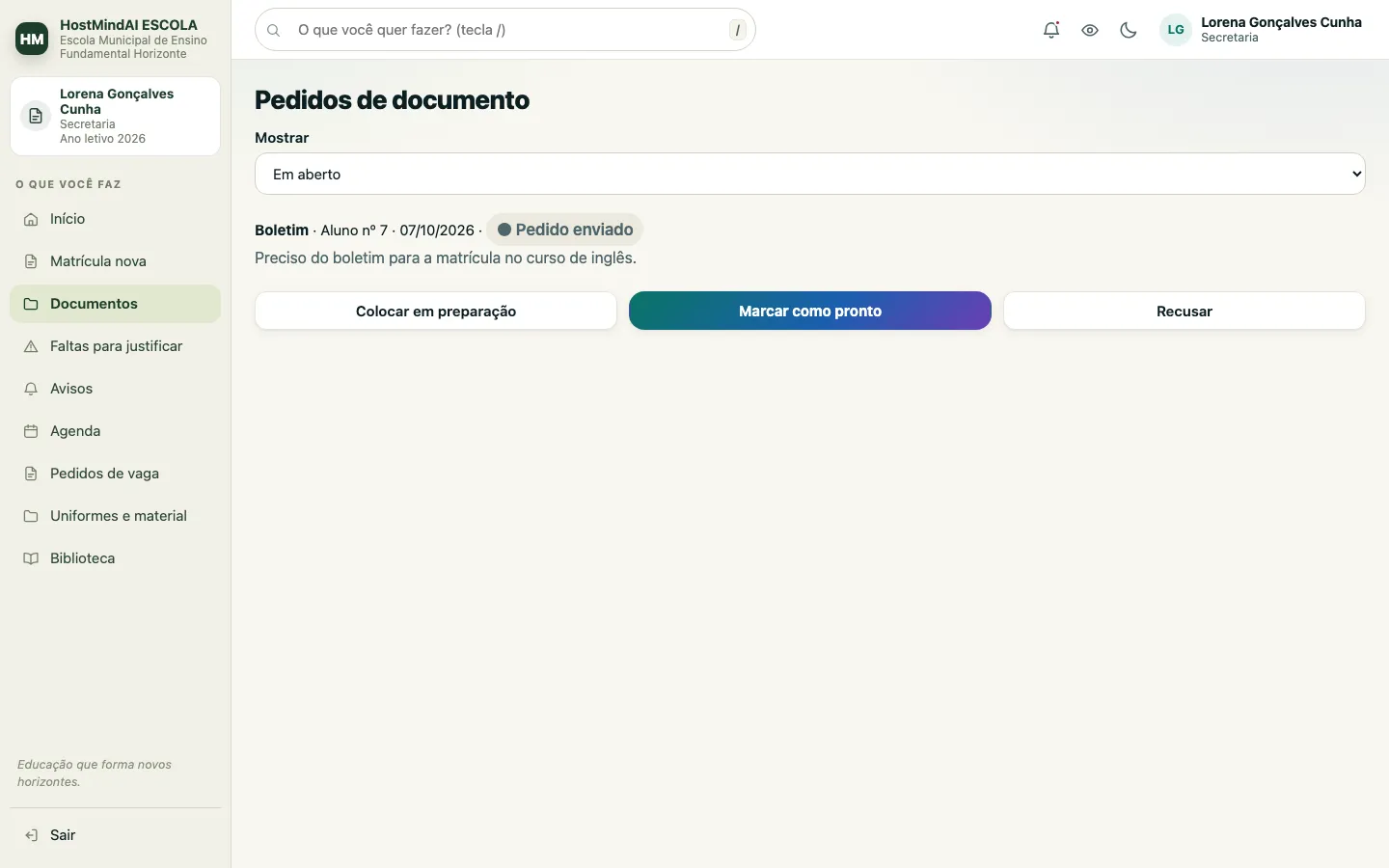Click the Lorena Gonçalves Cunha name in the header
Screen dimensions: 1389x868
(x=1281, y=22)
